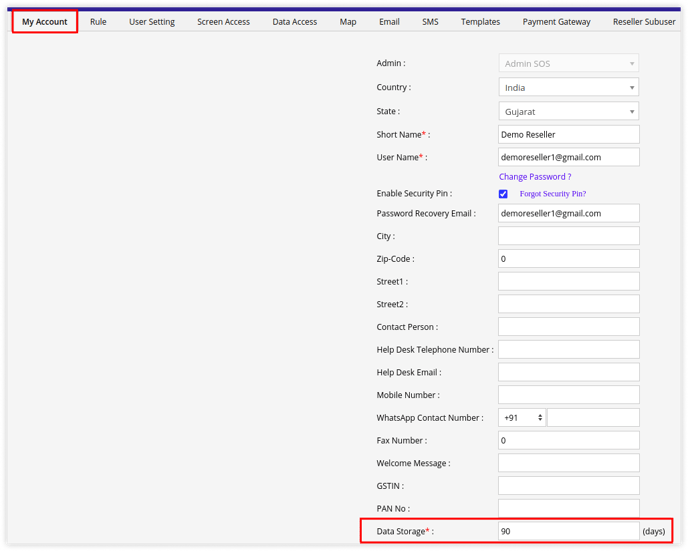Select the Data Access tab
688x551 pixels.
[295, 21]
